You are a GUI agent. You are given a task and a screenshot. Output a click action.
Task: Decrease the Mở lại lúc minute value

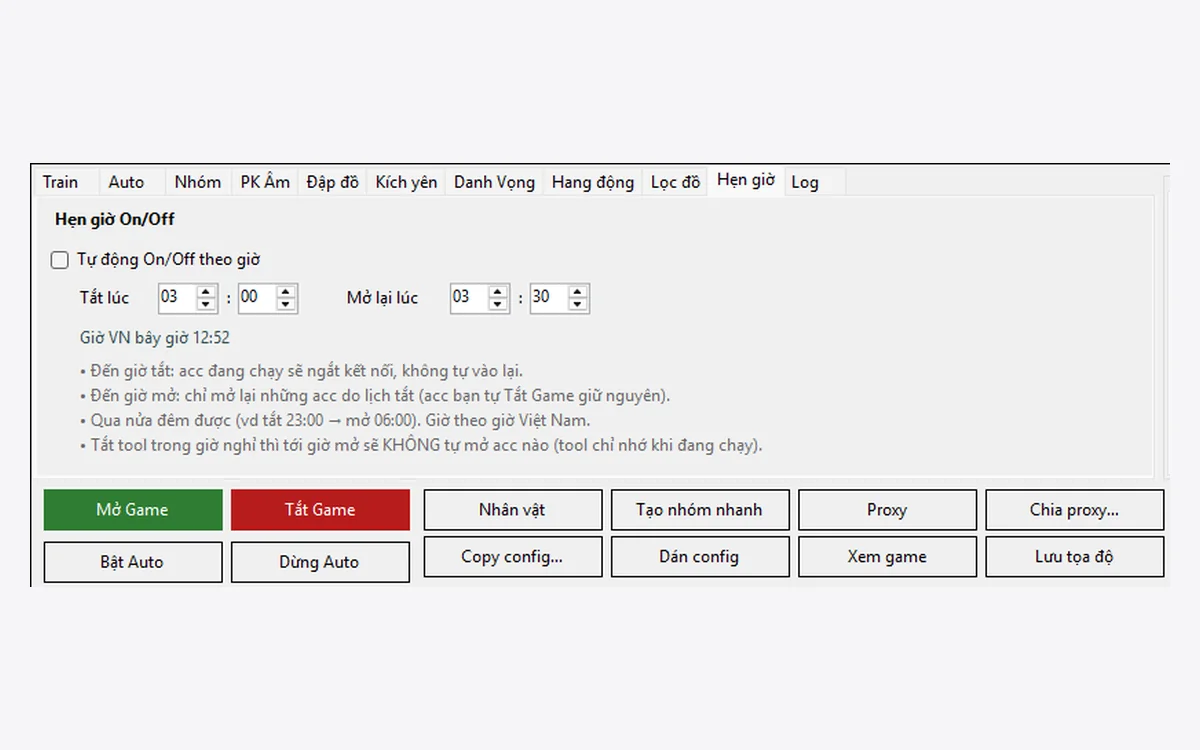[x=578, y=304]
